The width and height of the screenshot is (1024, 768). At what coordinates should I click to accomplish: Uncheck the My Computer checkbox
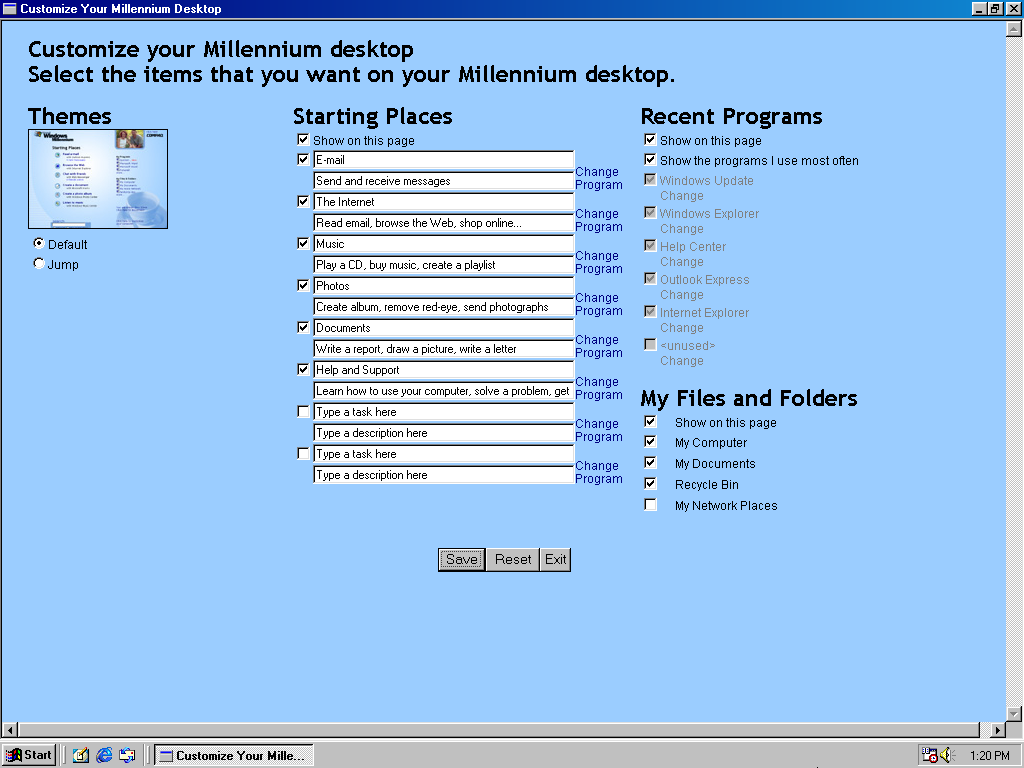coord(650,441)
